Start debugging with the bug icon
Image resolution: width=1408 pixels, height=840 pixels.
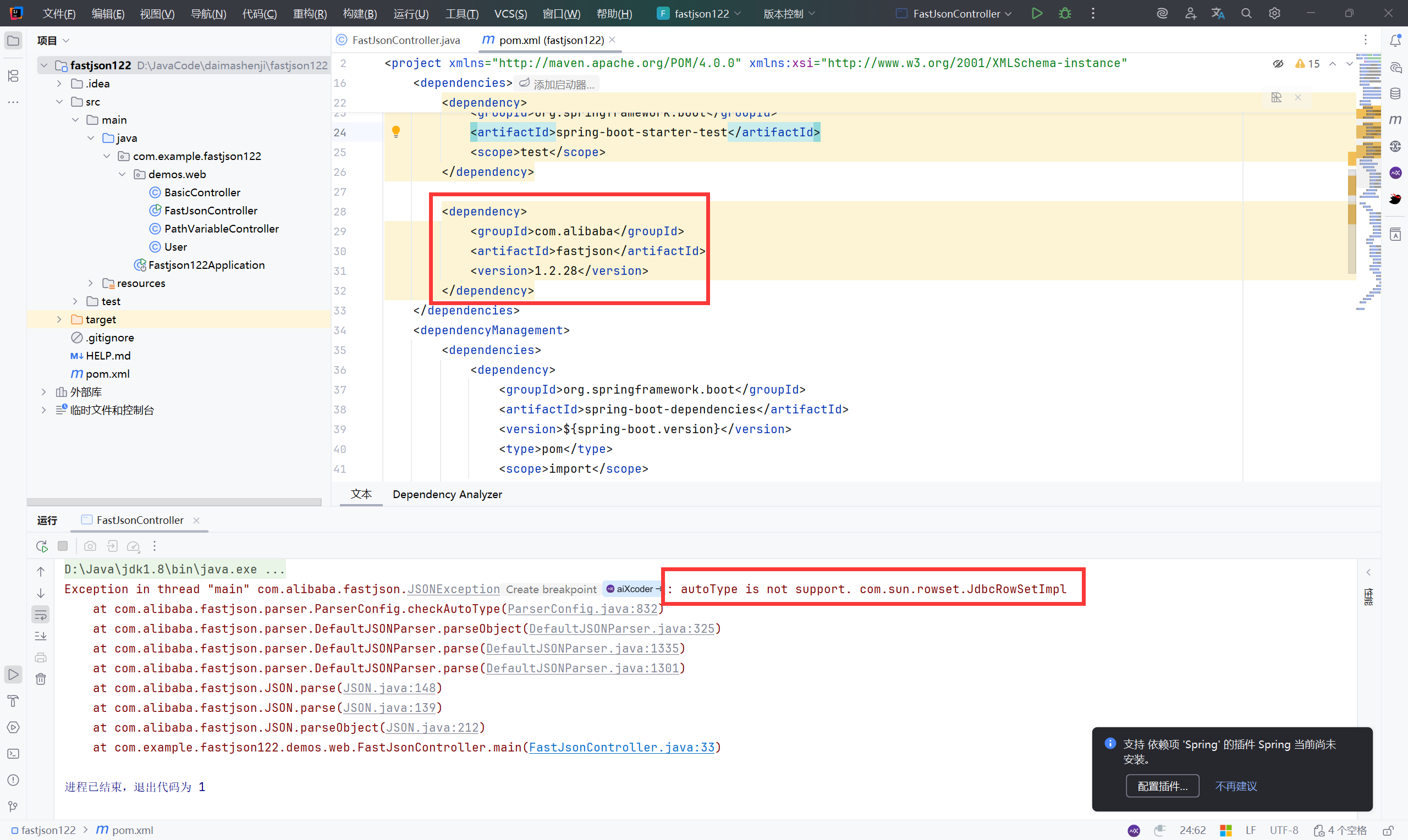tap(1064, 13)
